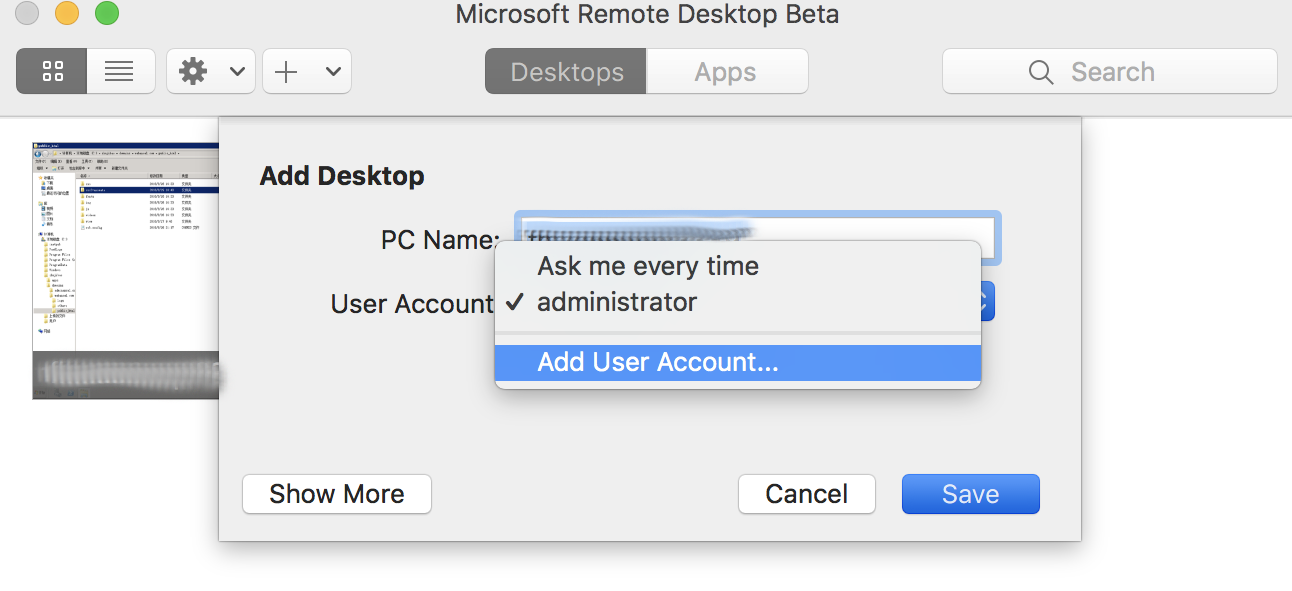Cancel the Add Desktop dialog
1292x591 pixels.
point(806,494)
